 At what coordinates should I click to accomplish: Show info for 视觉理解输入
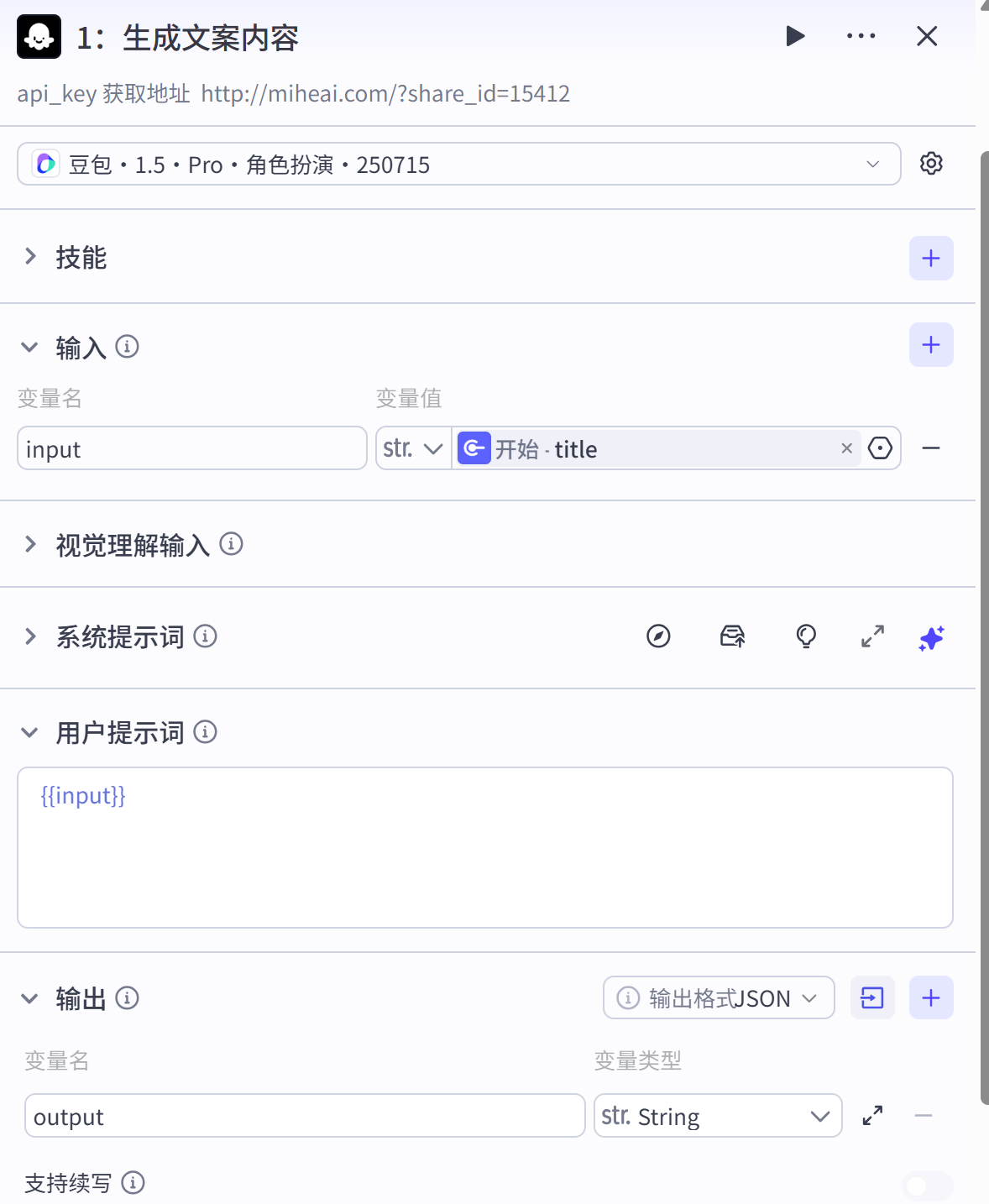click(x=231, y=544)
